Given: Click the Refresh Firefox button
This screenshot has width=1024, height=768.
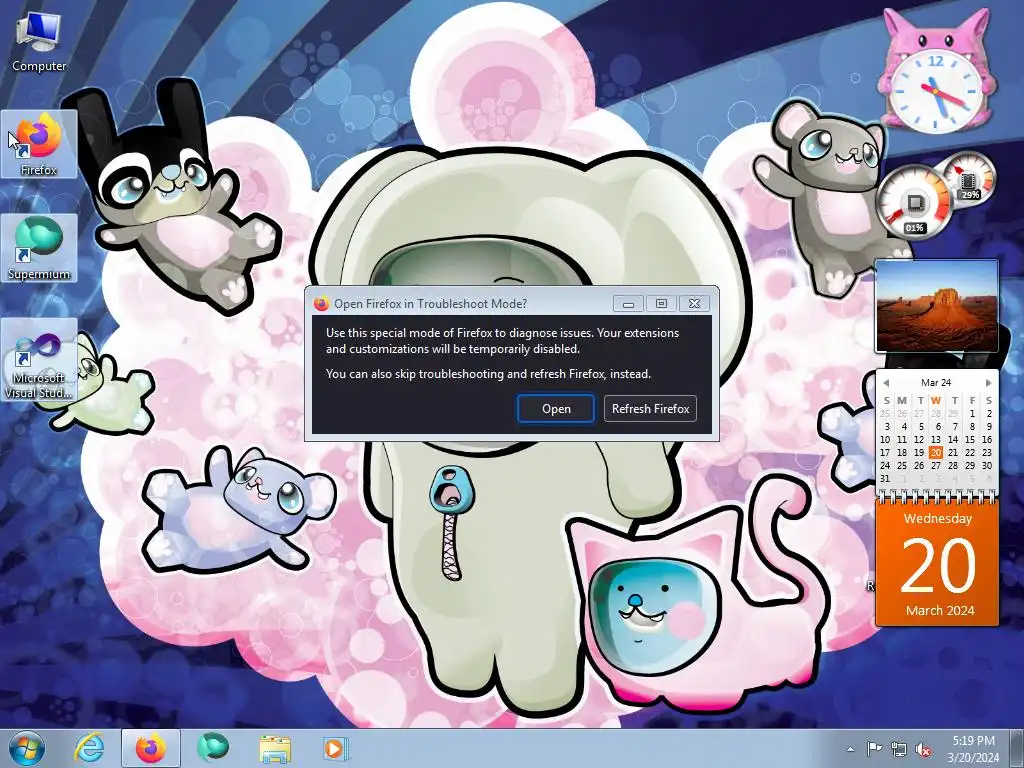Looking at the screenshot, I should coord(650,409).
